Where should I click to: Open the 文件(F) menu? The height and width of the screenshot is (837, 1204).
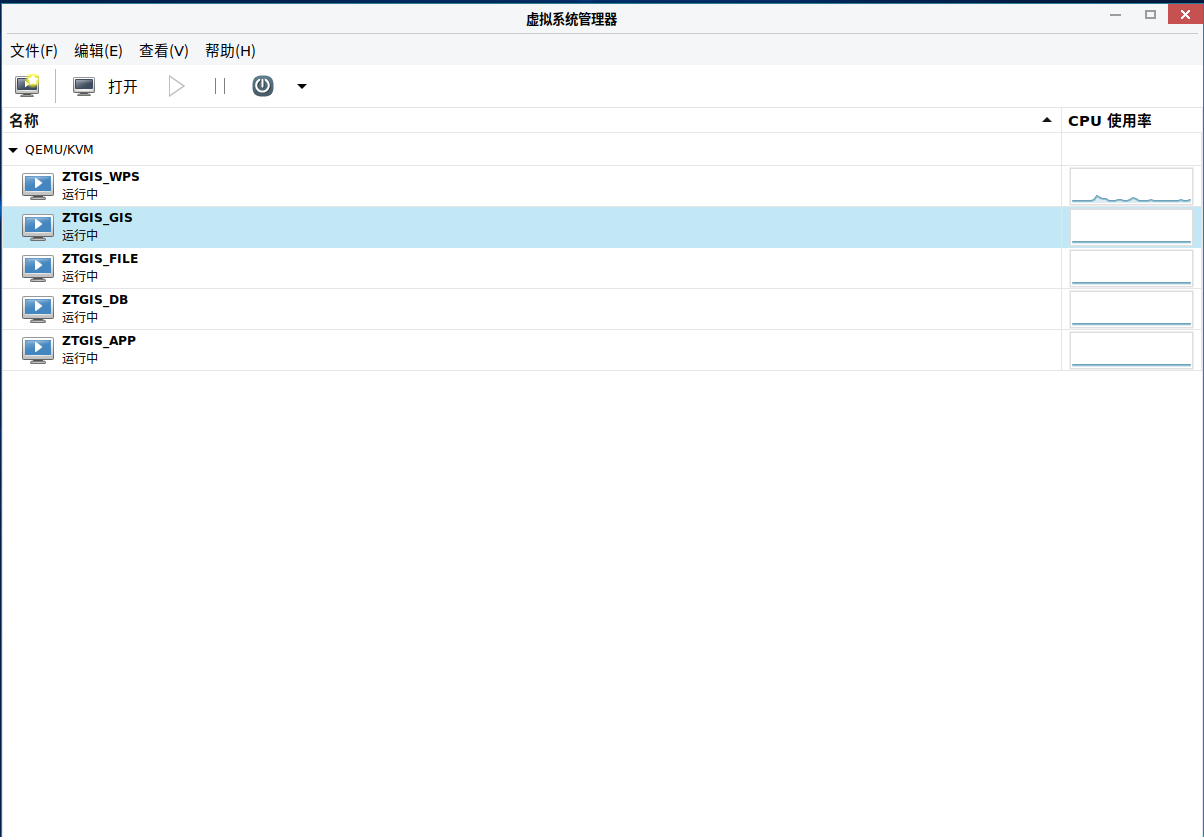[x=34, y=51]
